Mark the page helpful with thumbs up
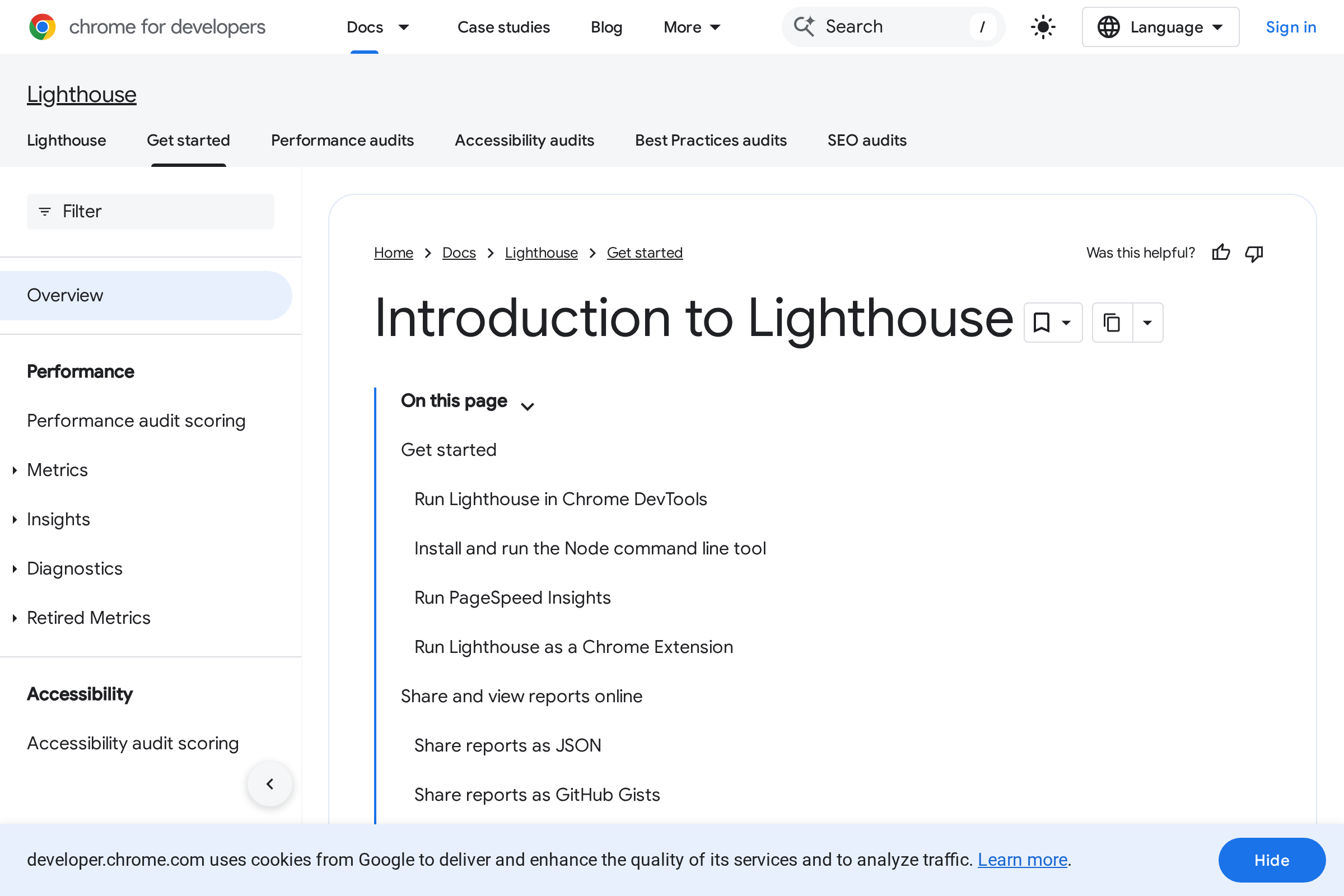The width and height of the screenshot is (1344, 896). pyautogui.click(x=1221, y=253)
